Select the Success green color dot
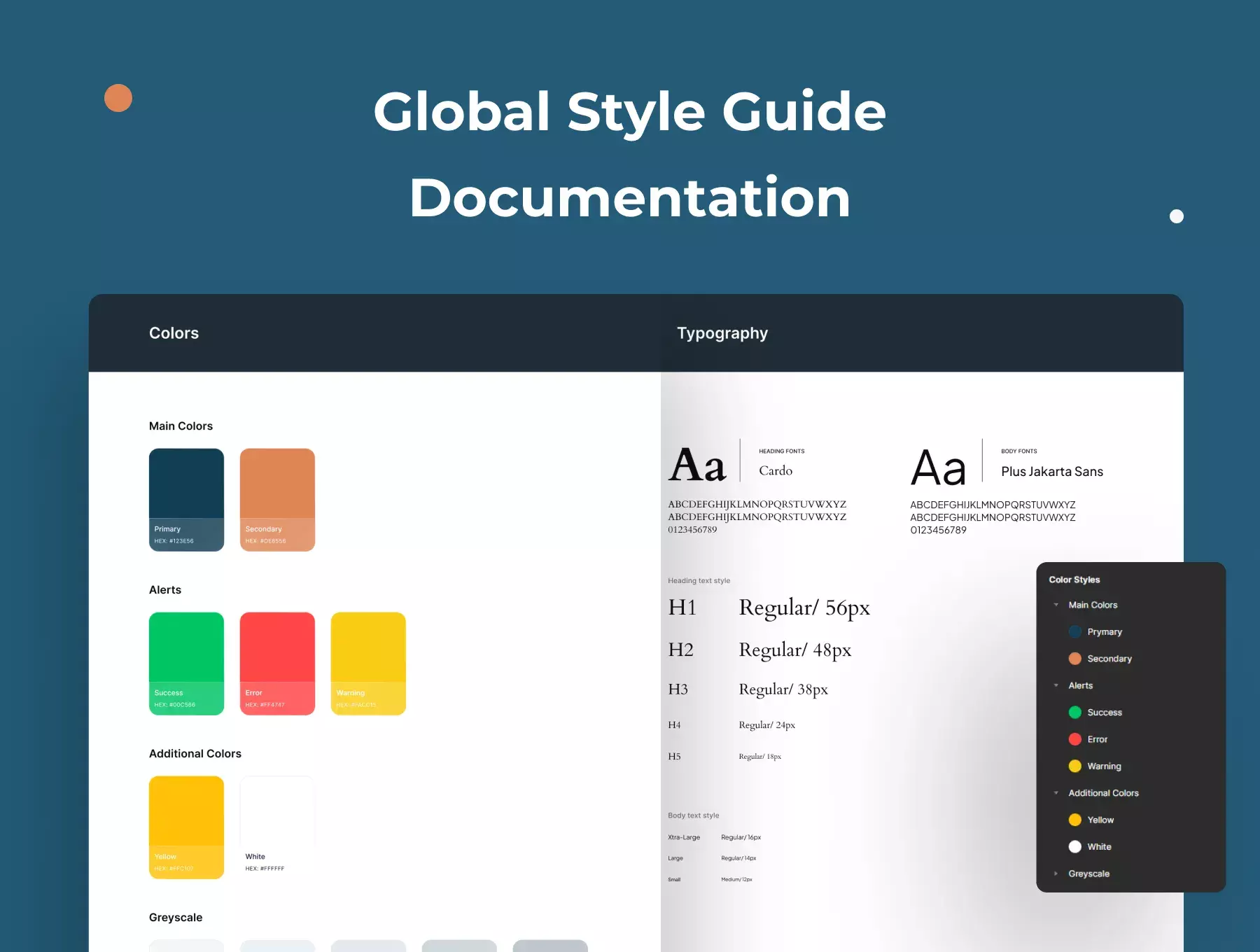 1075,713
